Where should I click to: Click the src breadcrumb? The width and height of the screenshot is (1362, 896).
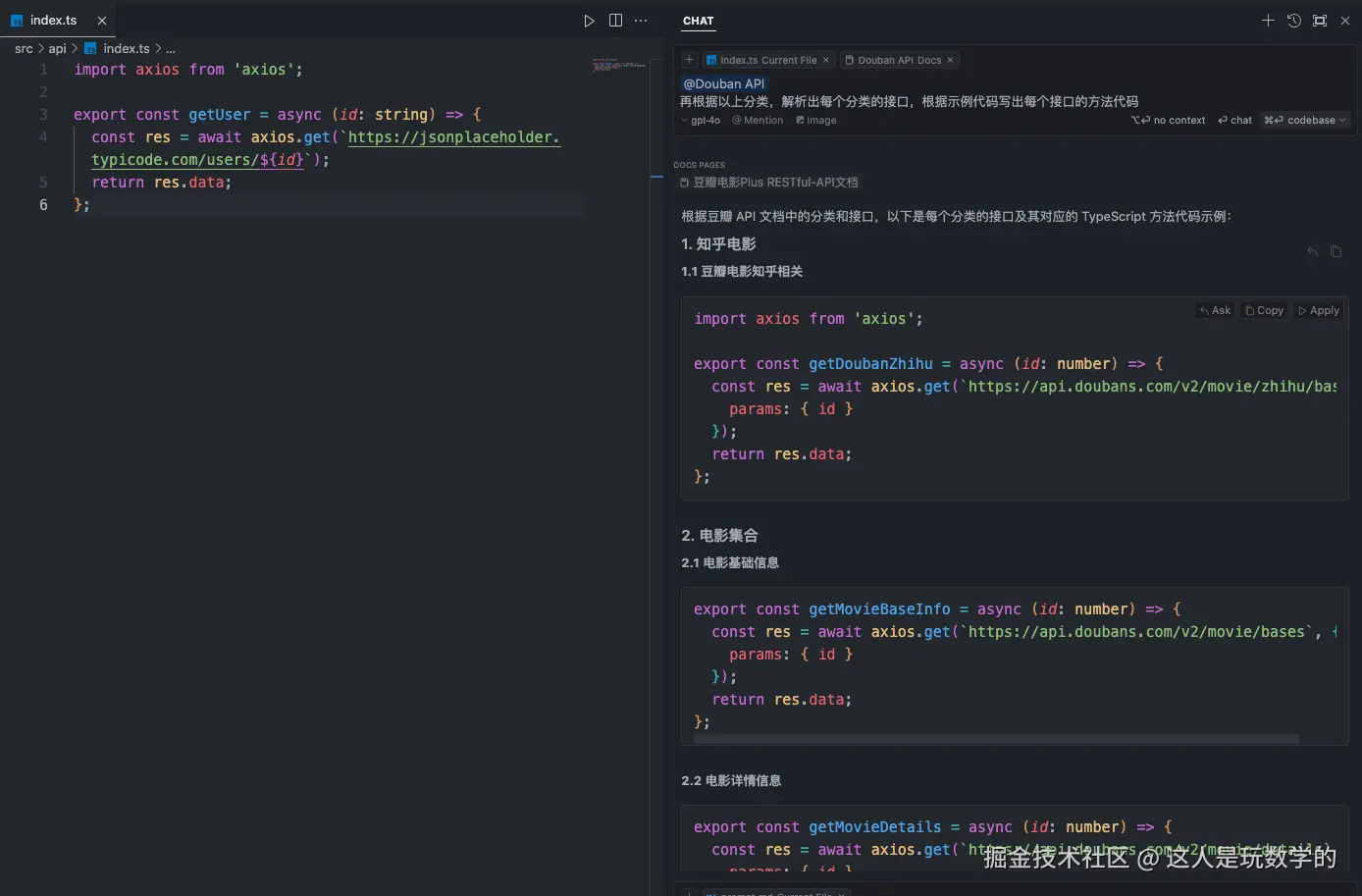click(x=24, y=48)
